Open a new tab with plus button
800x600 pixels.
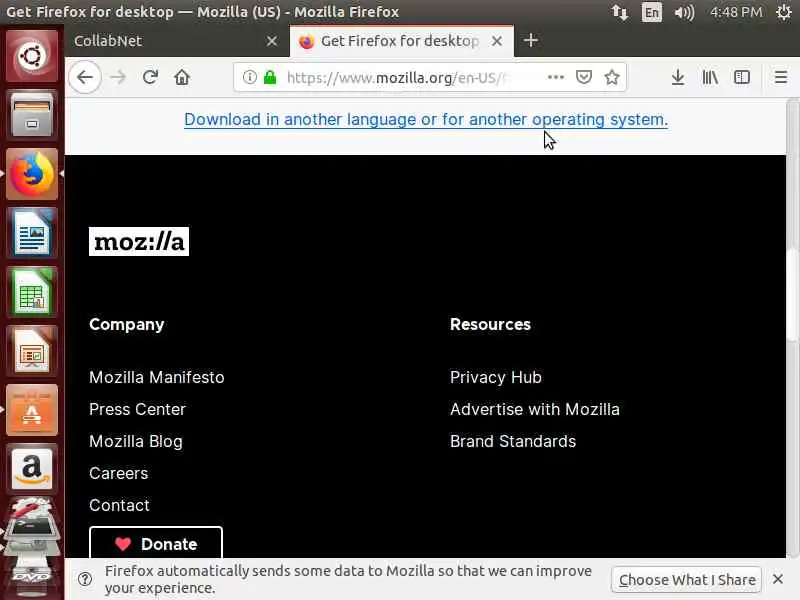click(x=531, y=40)
